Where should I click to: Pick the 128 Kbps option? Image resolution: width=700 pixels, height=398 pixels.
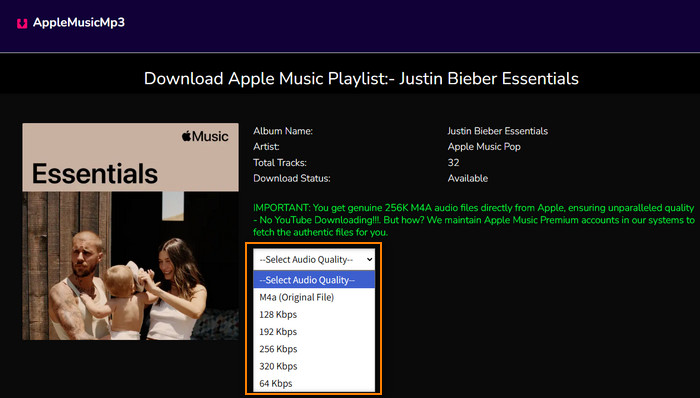click(x=314, y=315)
